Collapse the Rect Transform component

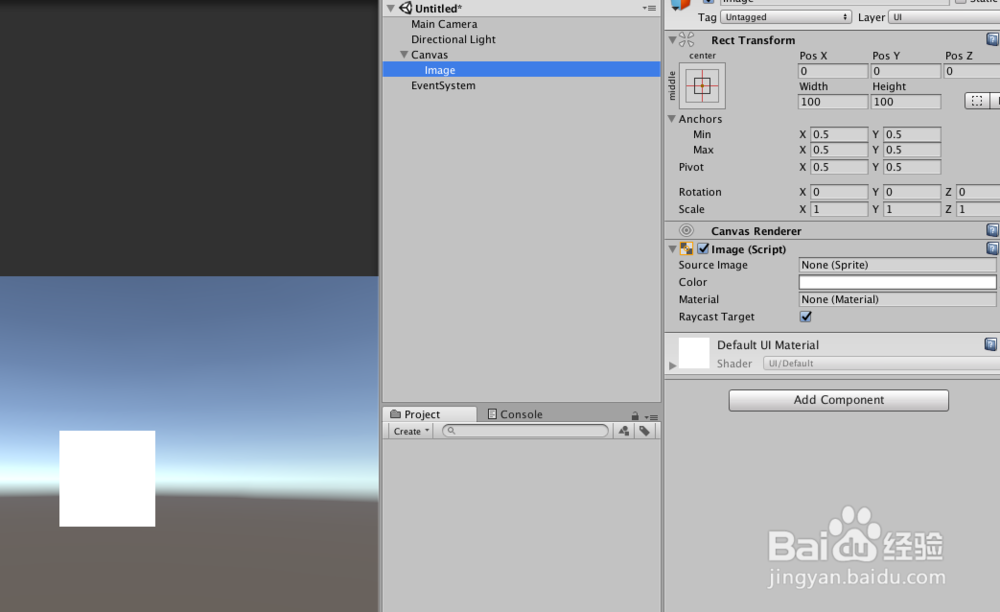tap(672, 40)
